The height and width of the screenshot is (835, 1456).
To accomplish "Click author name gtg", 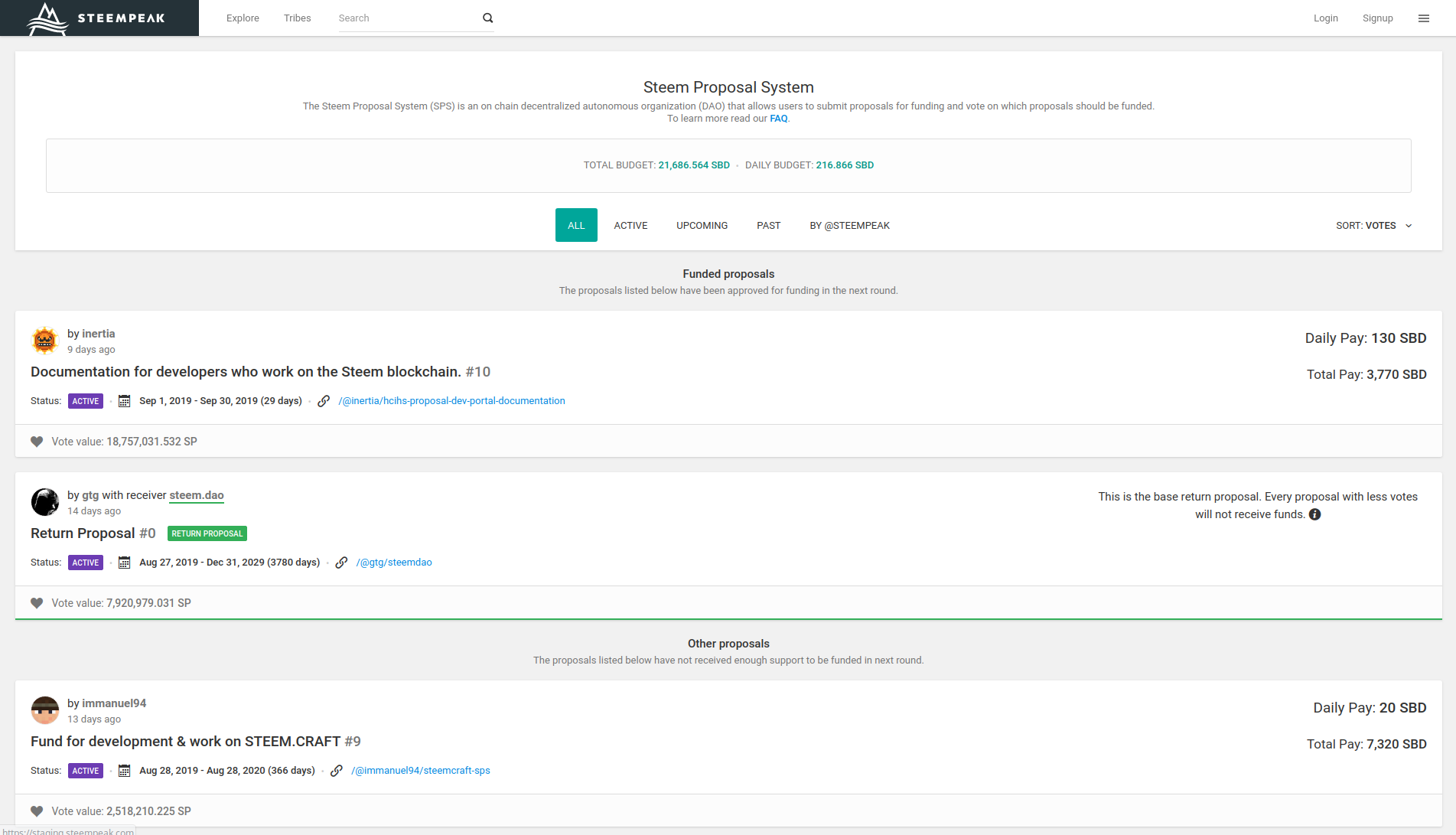I will (x=90, y=495).
